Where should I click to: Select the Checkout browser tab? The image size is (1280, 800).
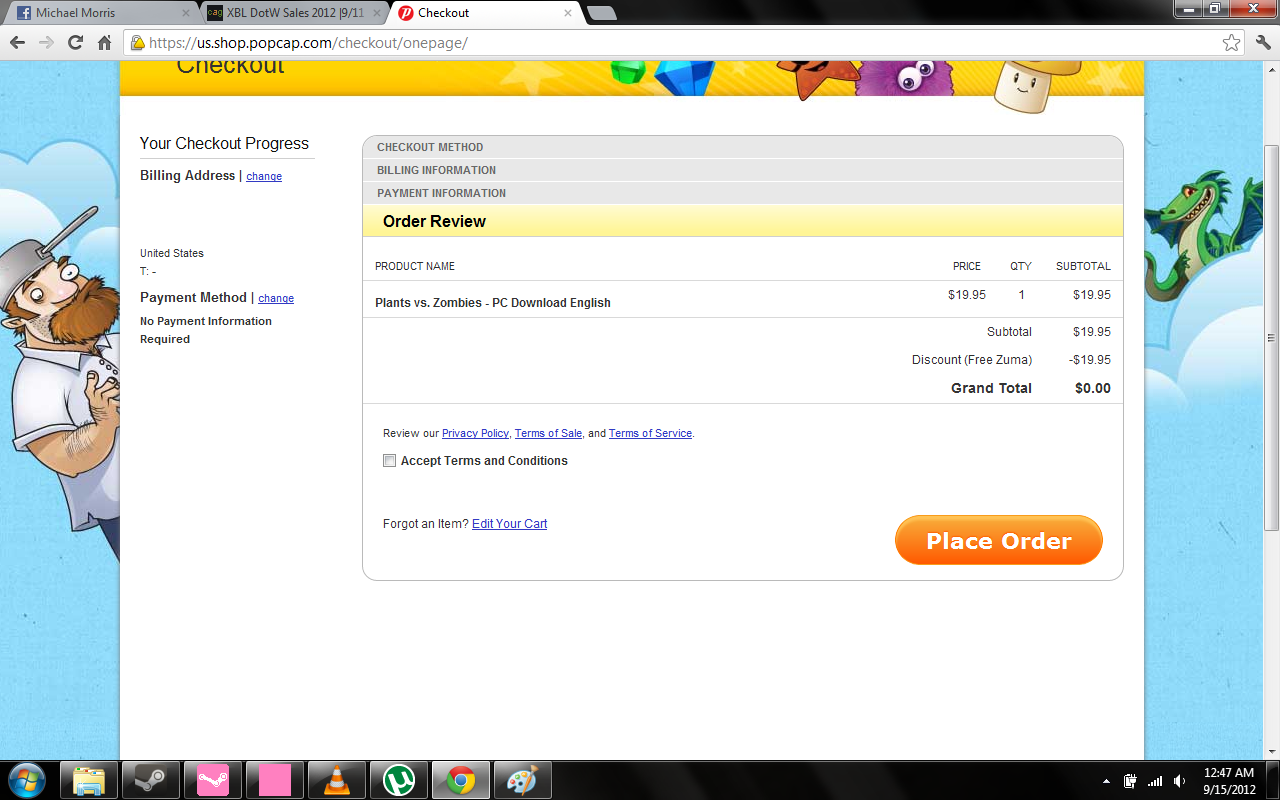[x=485, y=13]
